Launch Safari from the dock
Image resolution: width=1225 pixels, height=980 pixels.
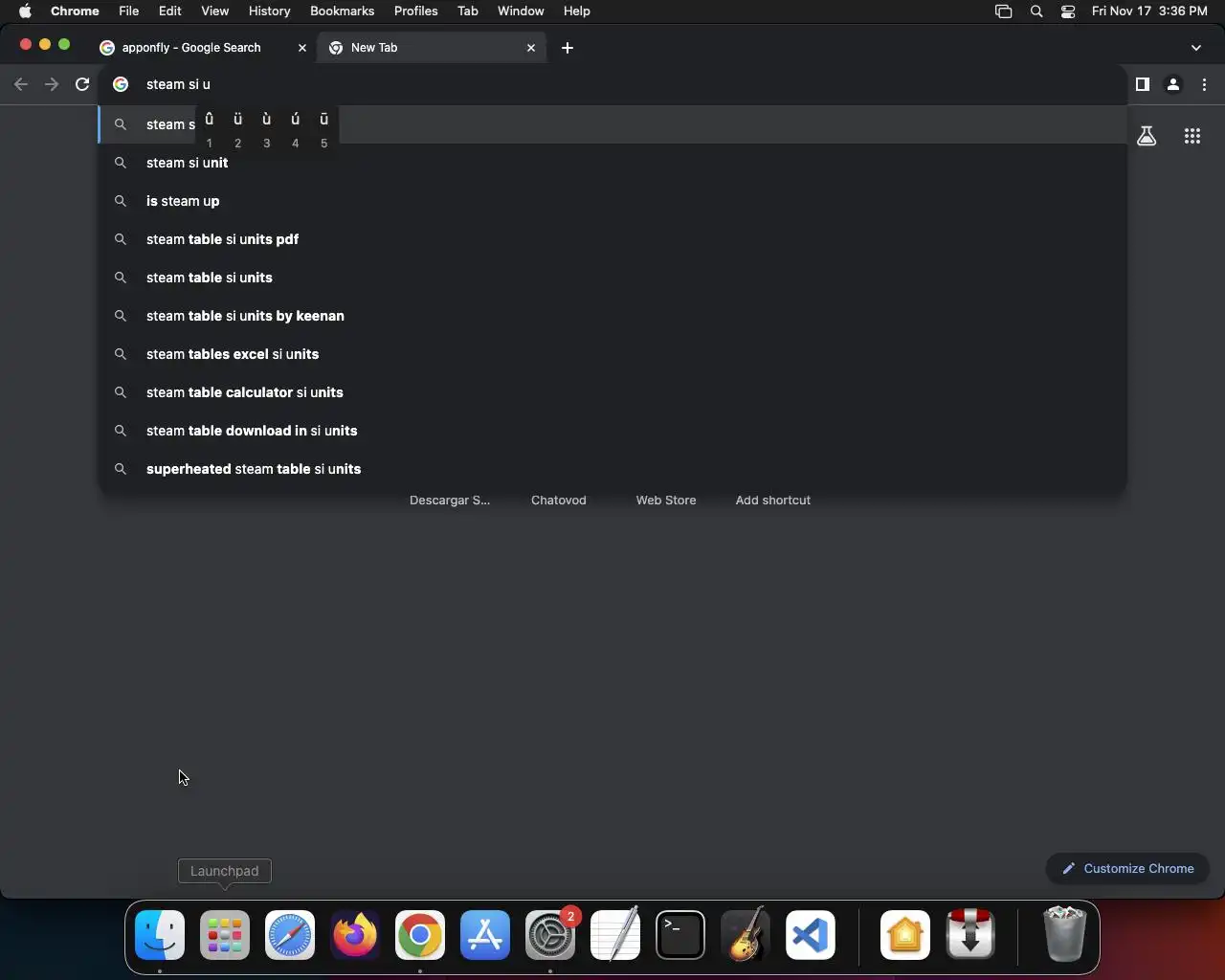(x=290, y=935)
